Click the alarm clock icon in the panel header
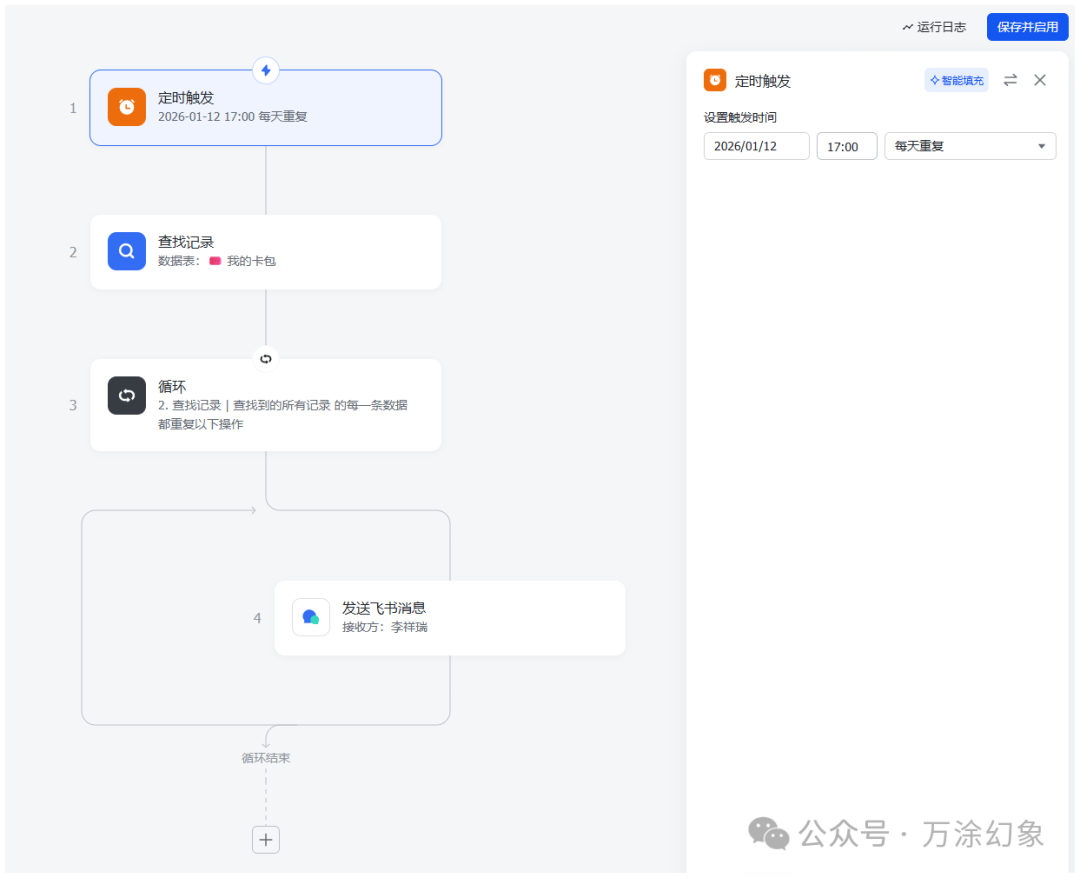 tap(713, 80)
